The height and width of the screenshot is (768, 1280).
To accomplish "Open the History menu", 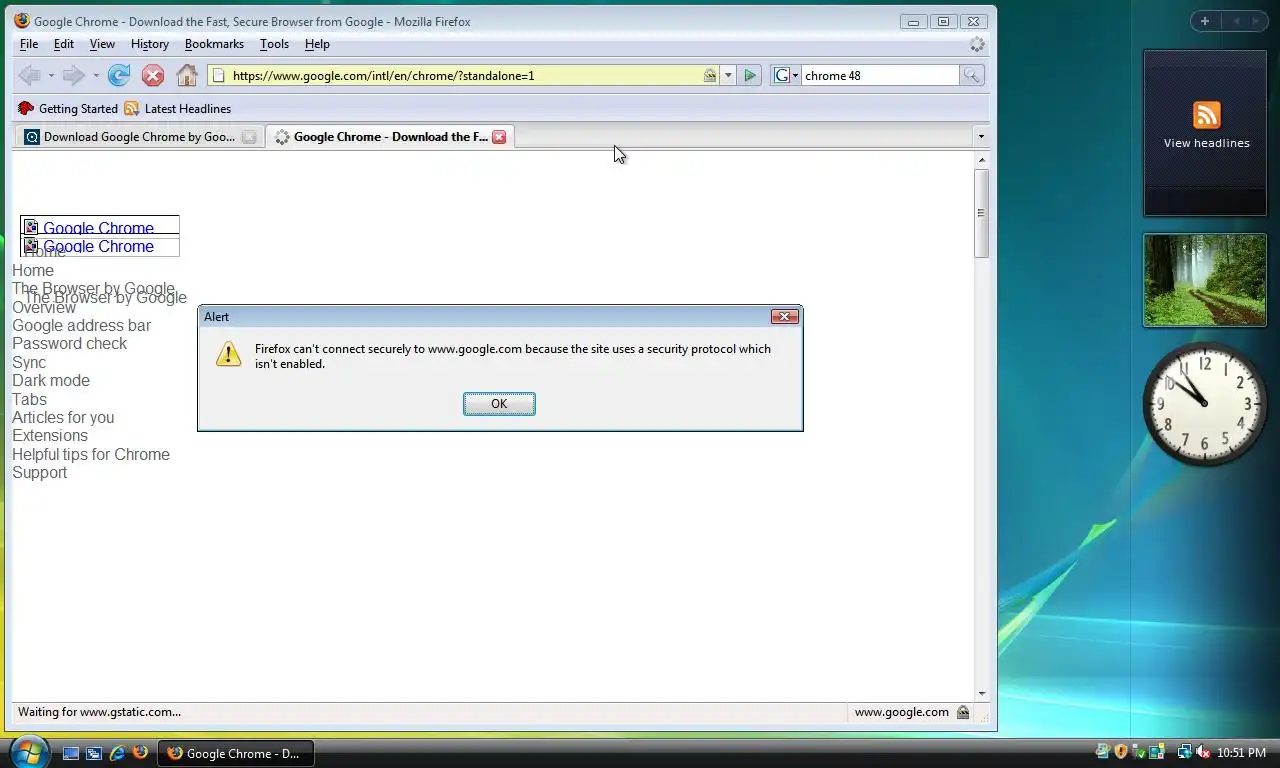I will click(x=150, y=44).
